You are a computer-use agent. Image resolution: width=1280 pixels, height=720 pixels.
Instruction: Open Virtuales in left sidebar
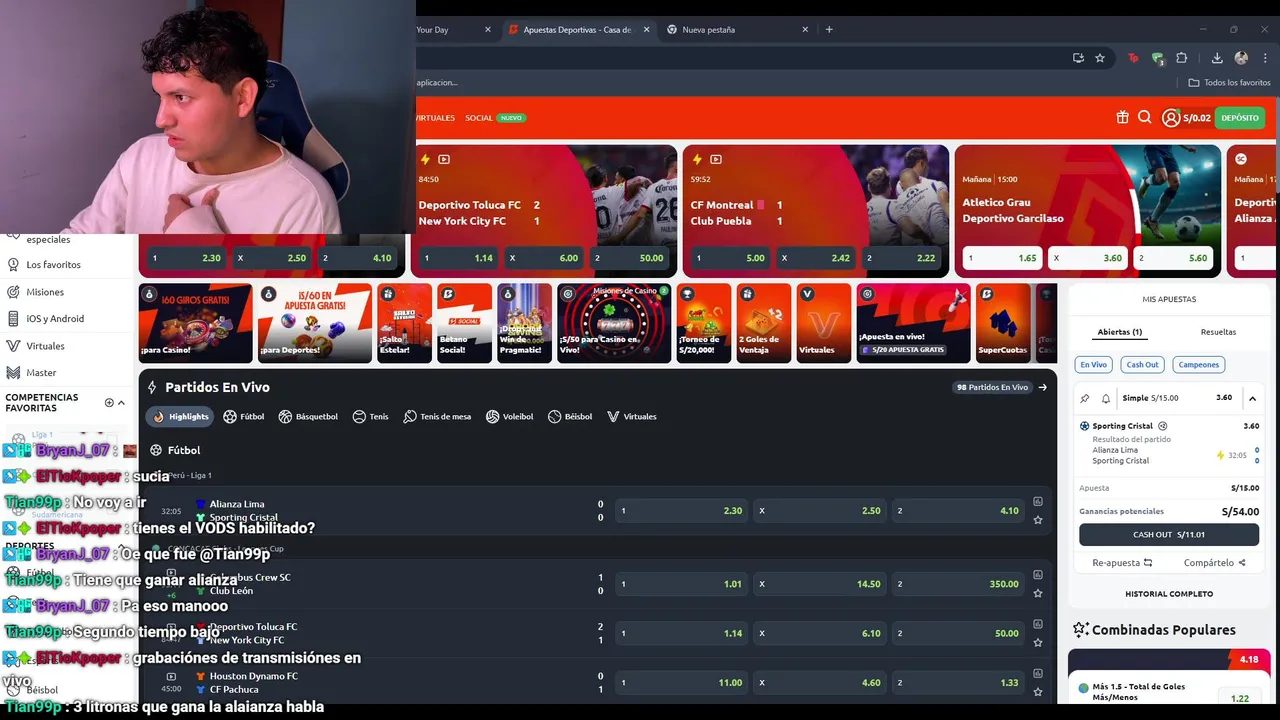[x=45, y=346]
